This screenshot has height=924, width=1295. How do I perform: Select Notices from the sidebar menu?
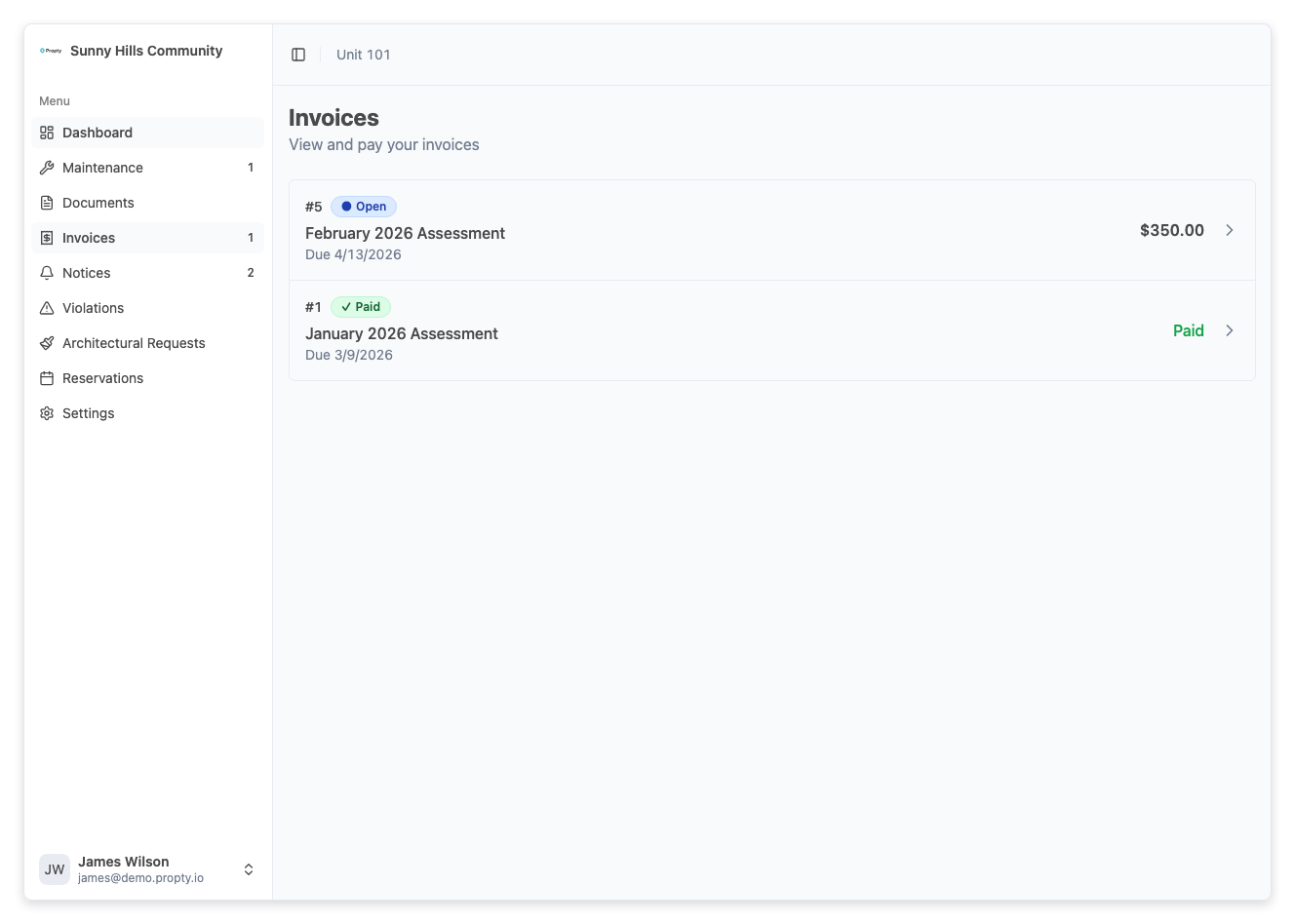(x=87, y=273)
